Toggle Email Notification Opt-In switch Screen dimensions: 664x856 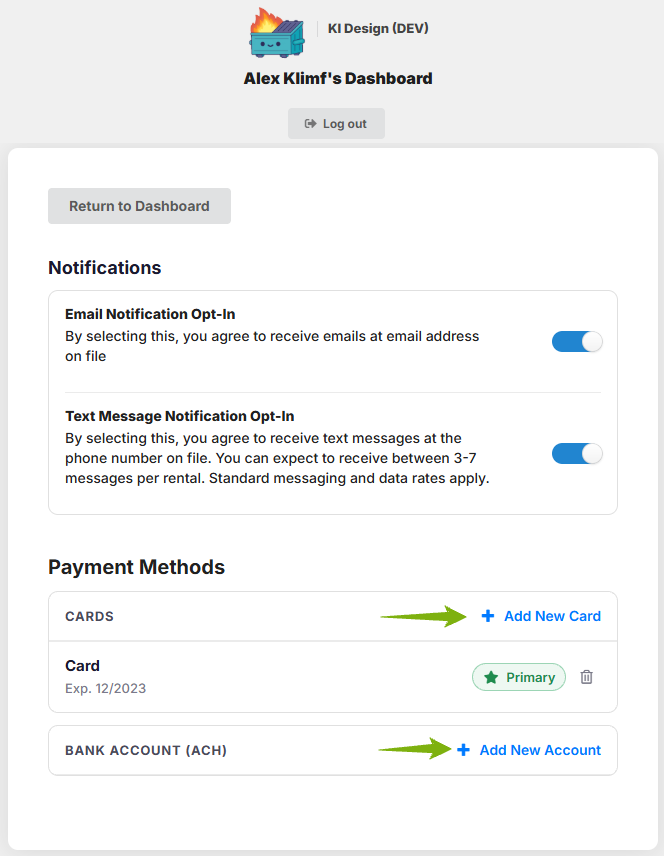coord(577,342)
